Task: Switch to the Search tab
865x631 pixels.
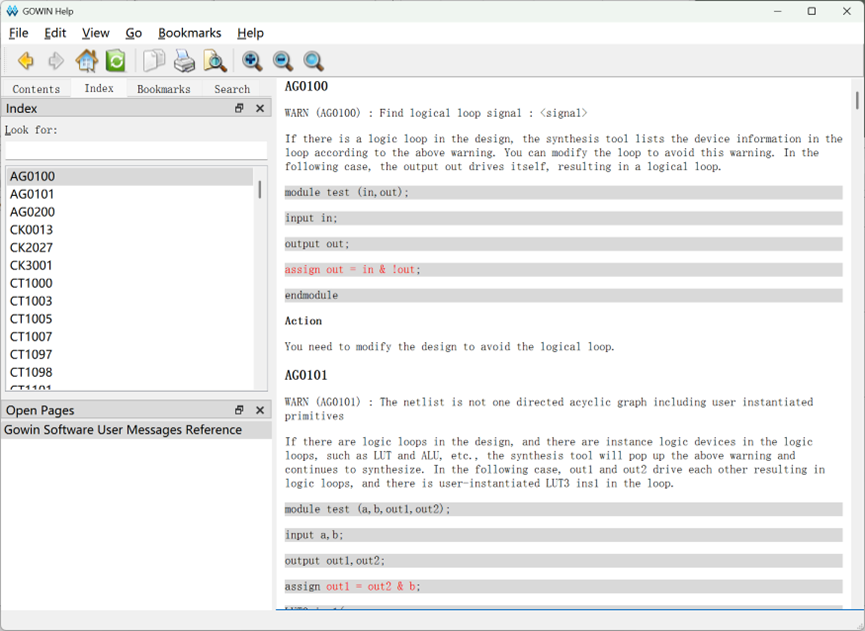Action: [232, 89]
